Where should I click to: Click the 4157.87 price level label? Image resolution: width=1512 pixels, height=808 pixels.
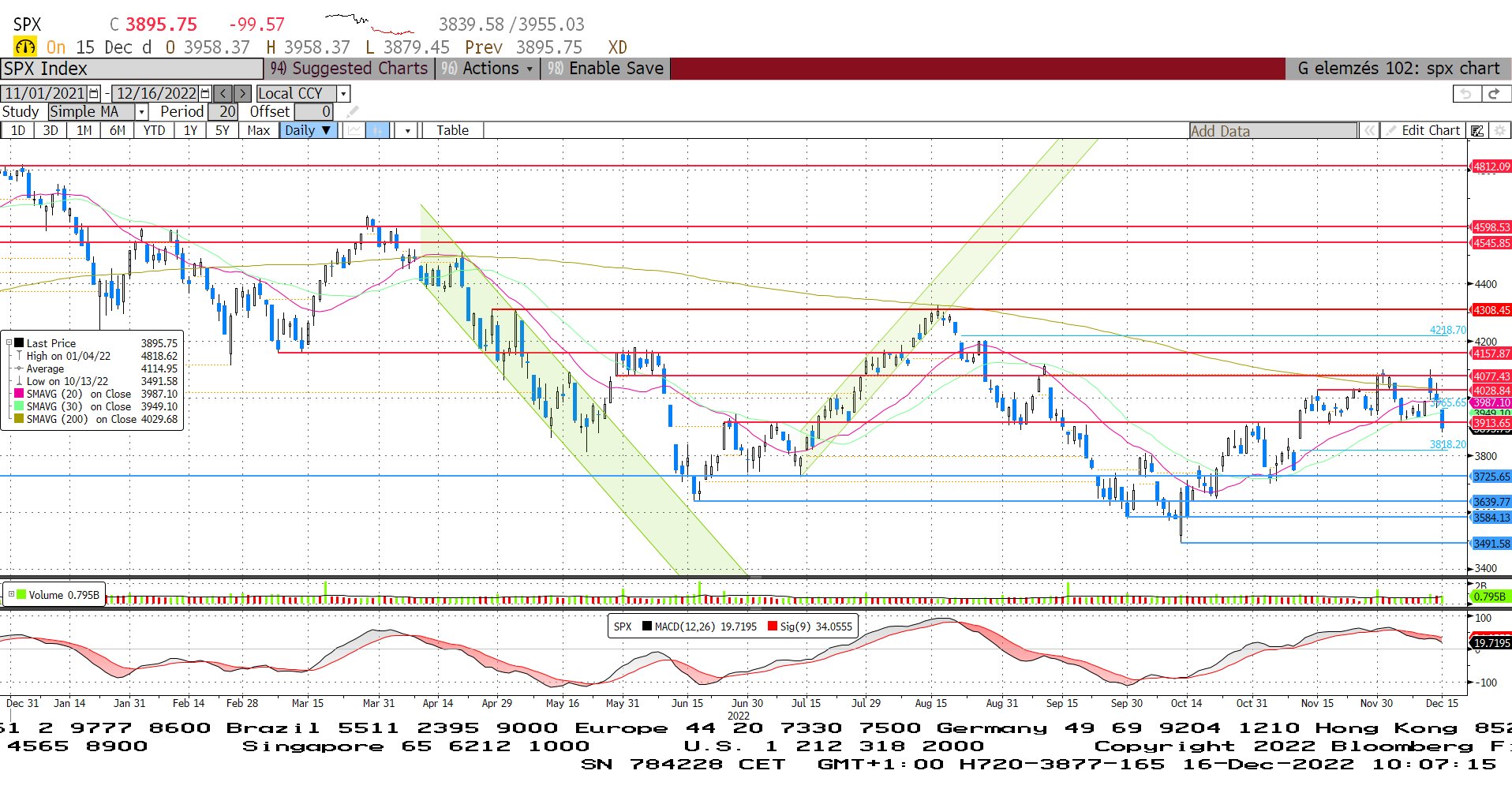tap(1491, 353)
